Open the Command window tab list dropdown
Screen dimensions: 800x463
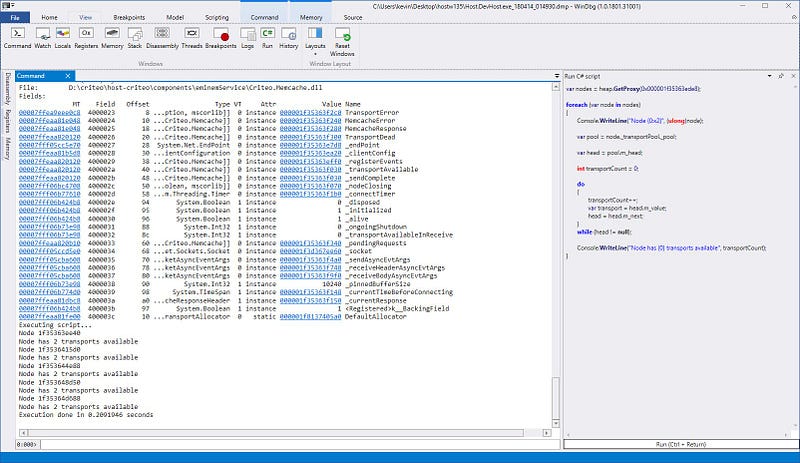click(x=557, y=76)
